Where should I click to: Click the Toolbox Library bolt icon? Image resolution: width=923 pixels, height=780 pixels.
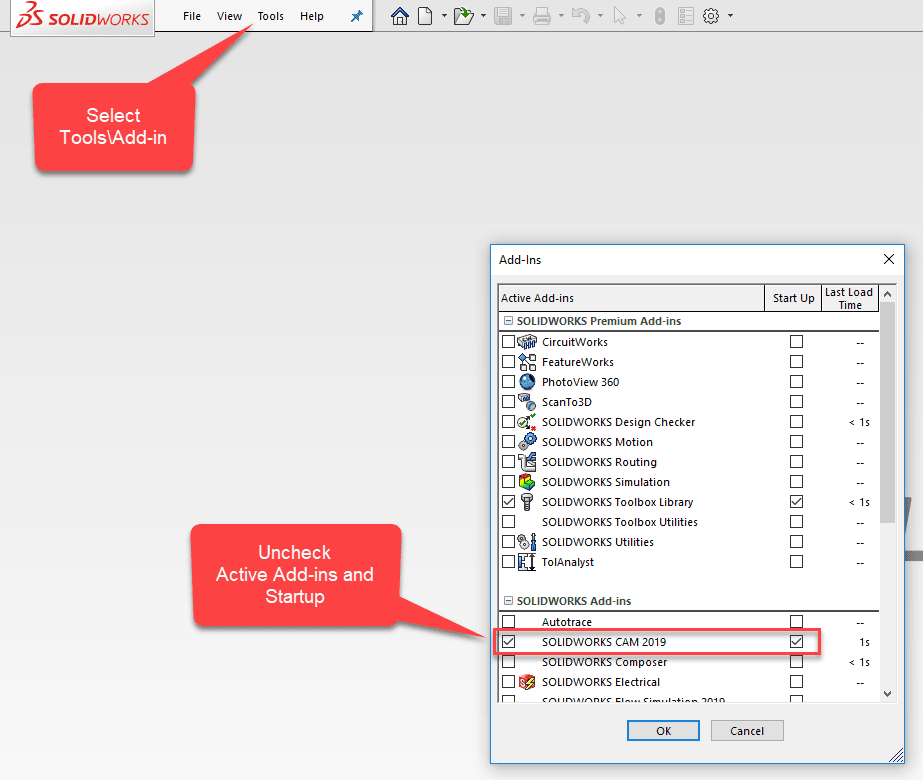point(527,502)
